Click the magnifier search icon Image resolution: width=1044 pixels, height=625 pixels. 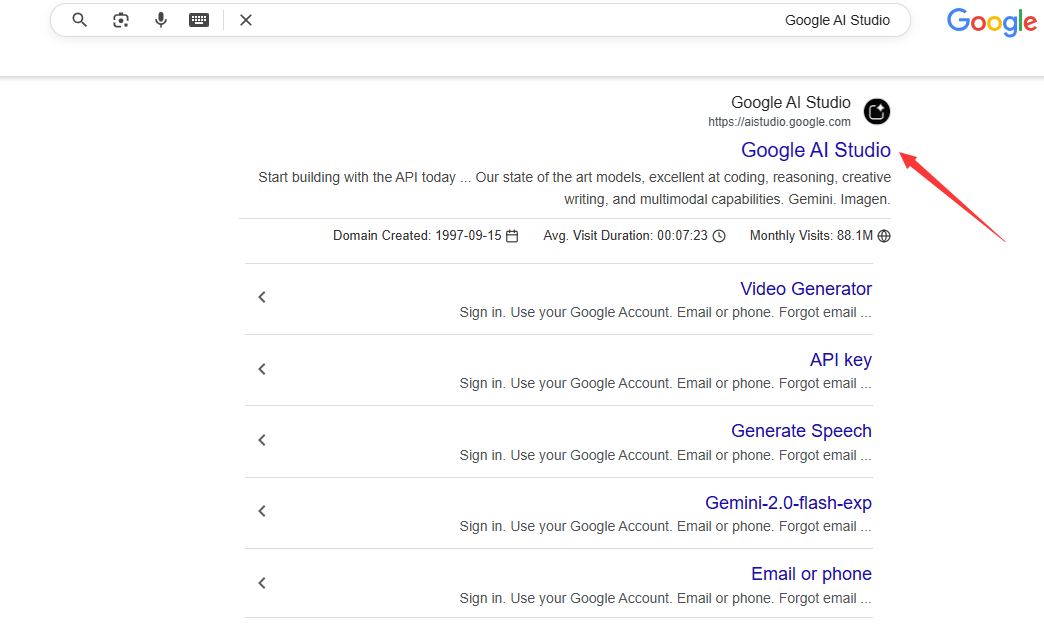click(79, 20)
